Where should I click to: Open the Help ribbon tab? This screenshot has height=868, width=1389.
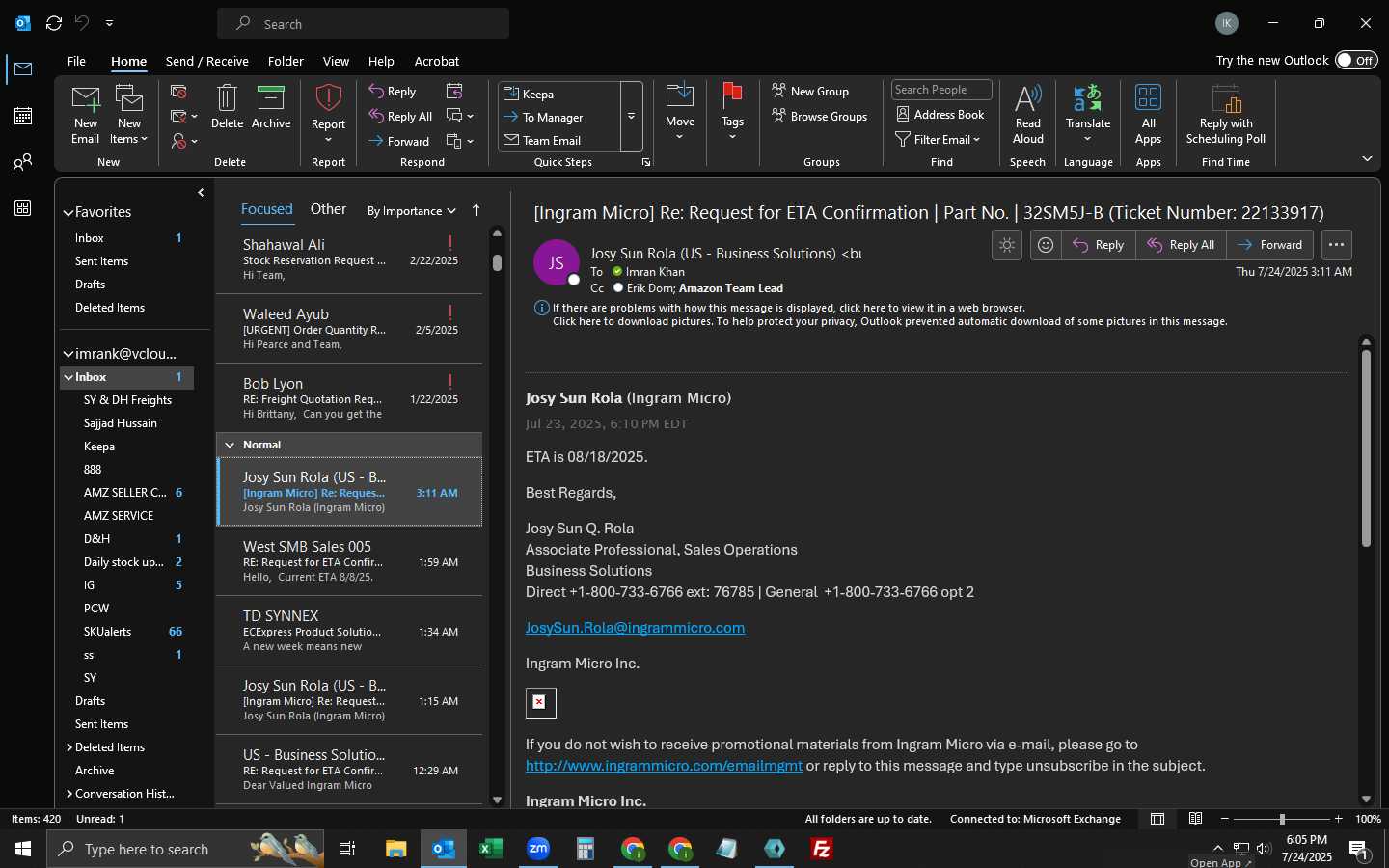pos(381,61)
